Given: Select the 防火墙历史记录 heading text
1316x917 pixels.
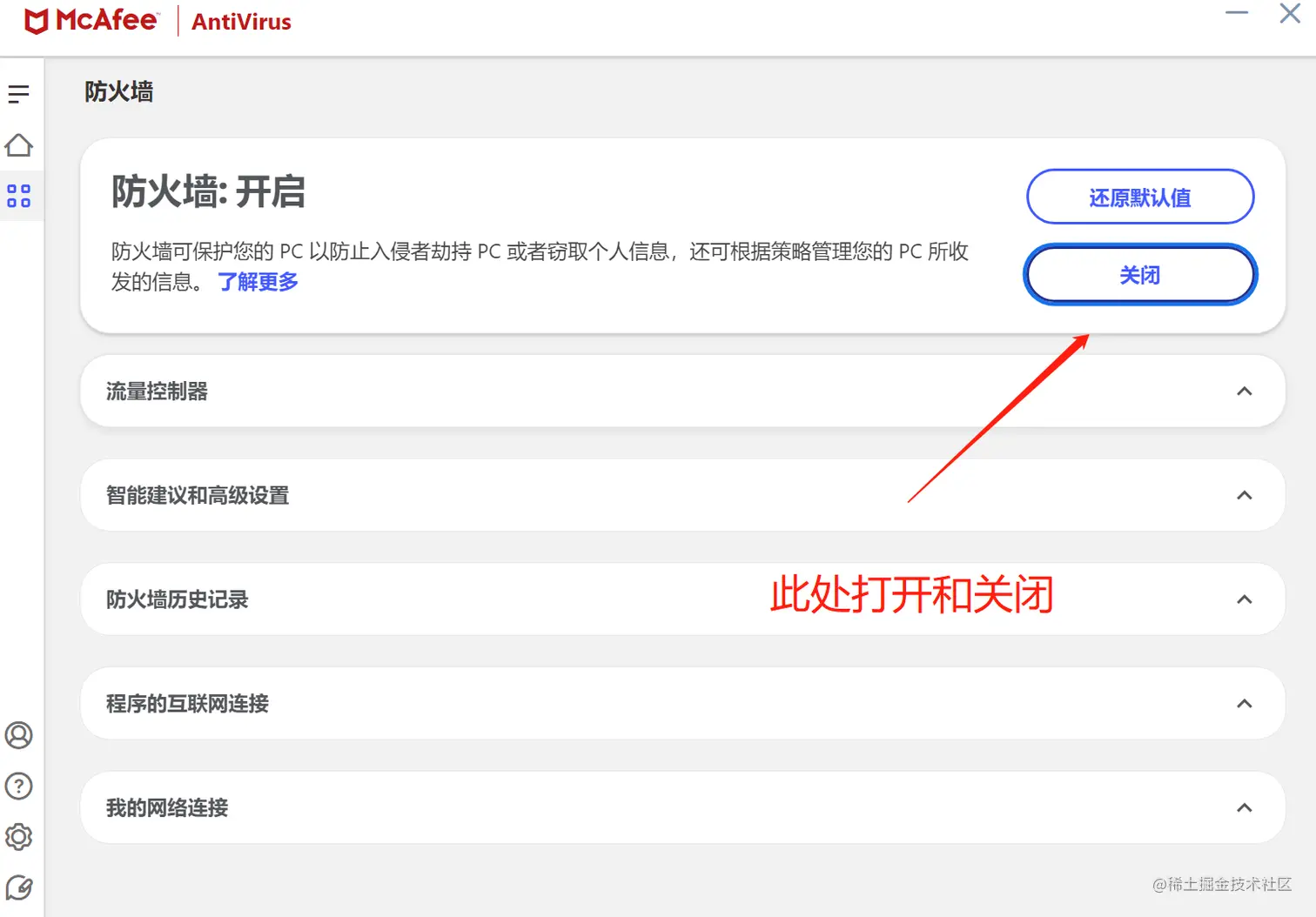Looking at the screenshot, I should (178, 599).
